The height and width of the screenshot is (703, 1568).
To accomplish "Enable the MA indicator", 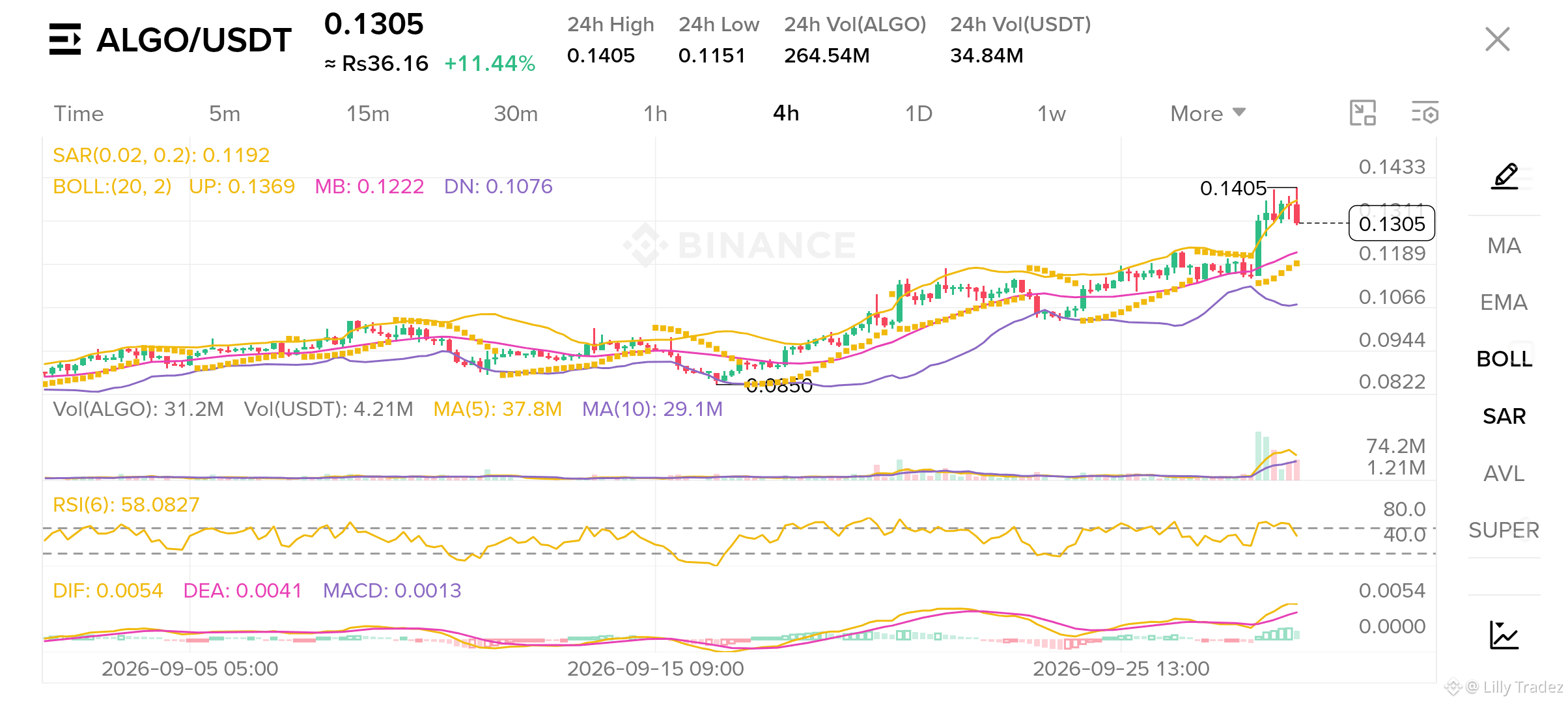I will [x=1504, y=245].
